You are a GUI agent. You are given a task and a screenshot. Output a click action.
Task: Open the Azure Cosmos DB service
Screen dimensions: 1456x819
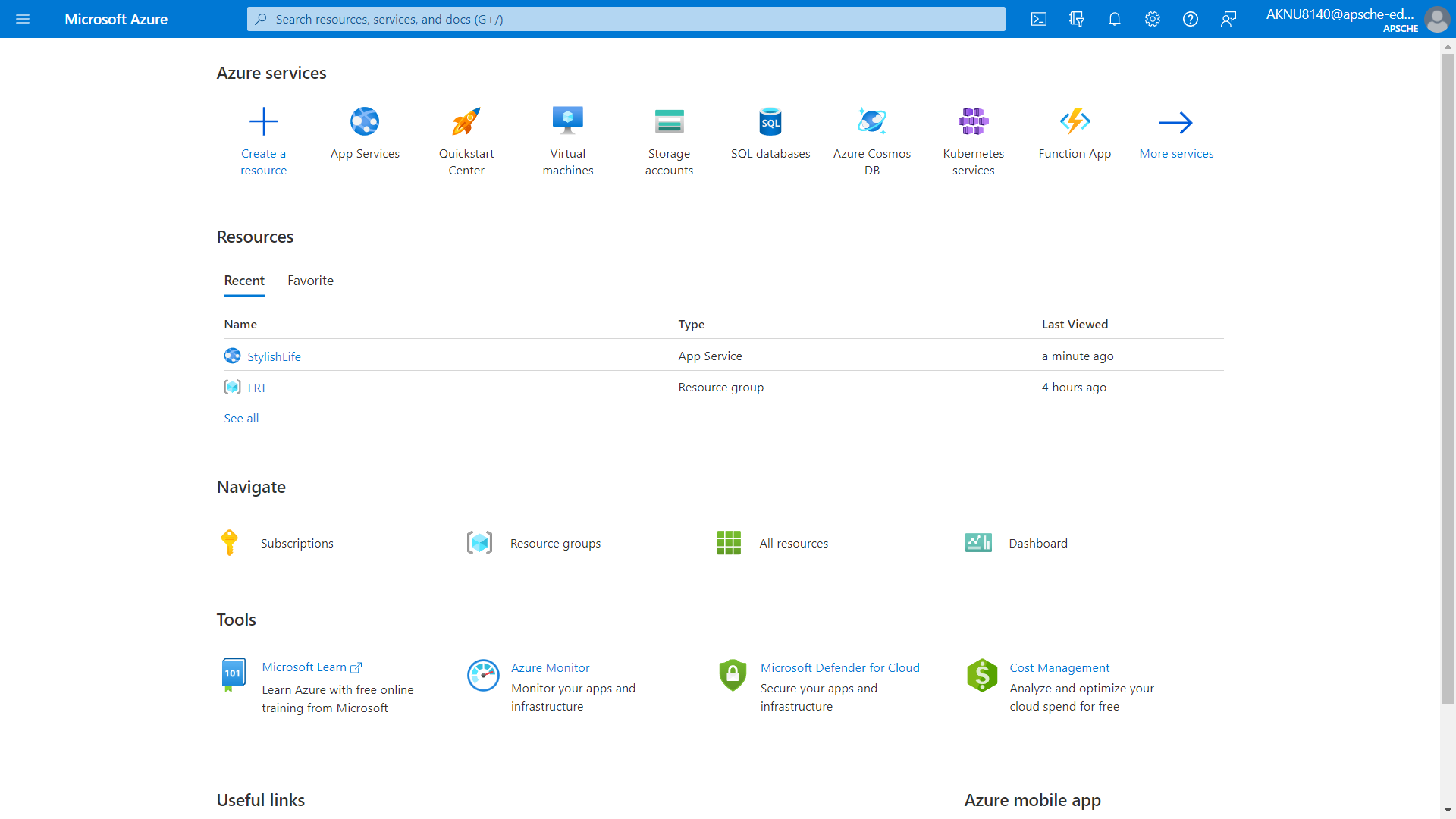pos(872,121)
